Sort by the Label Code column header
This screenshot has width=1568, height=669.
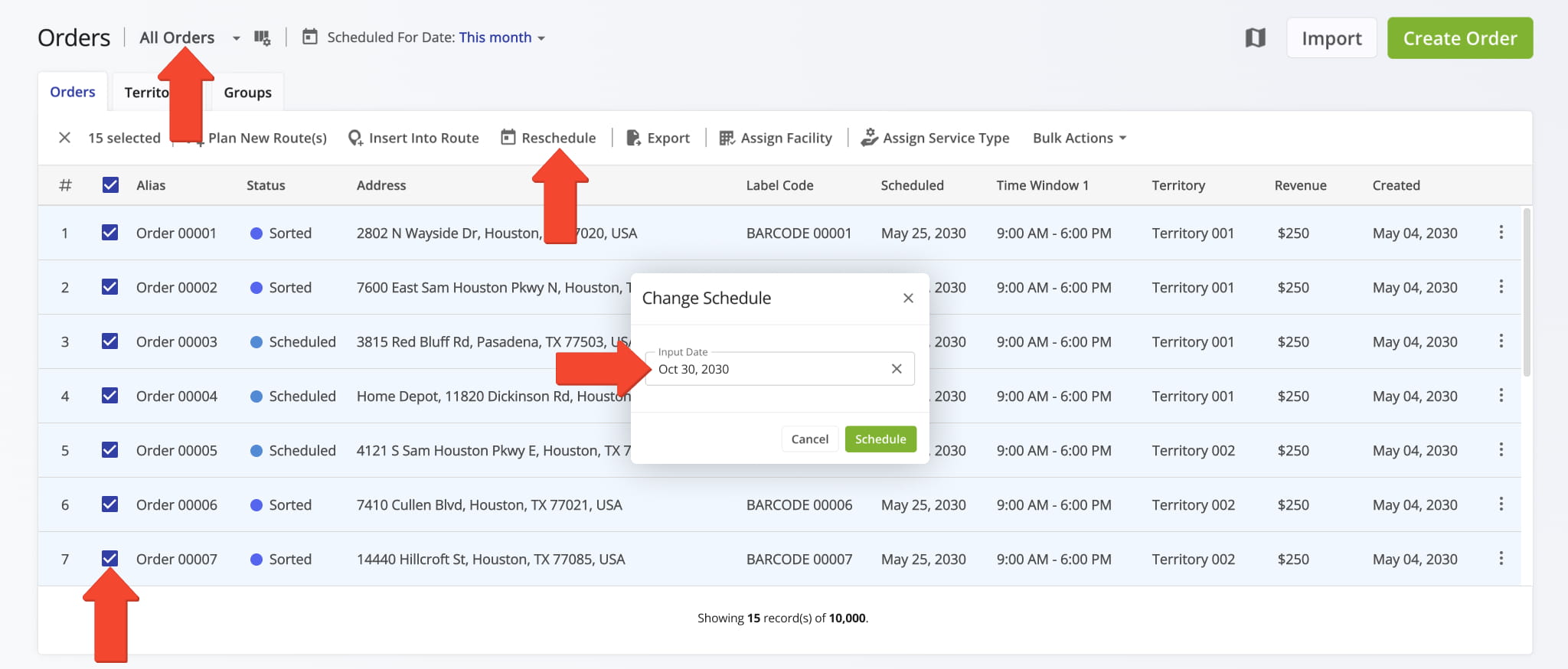coord(779,185)
